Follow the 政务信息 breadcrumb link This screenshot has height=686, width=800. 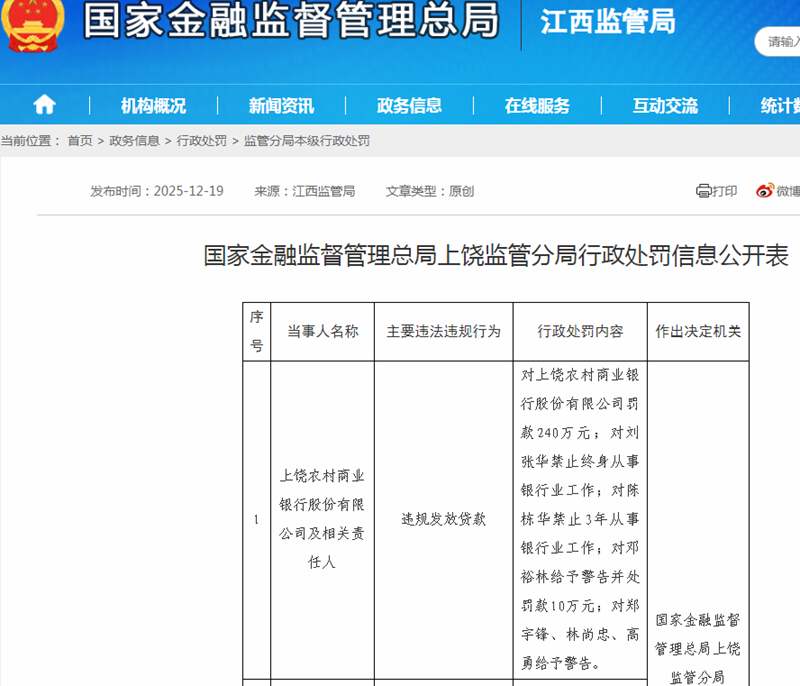(134, 141)
